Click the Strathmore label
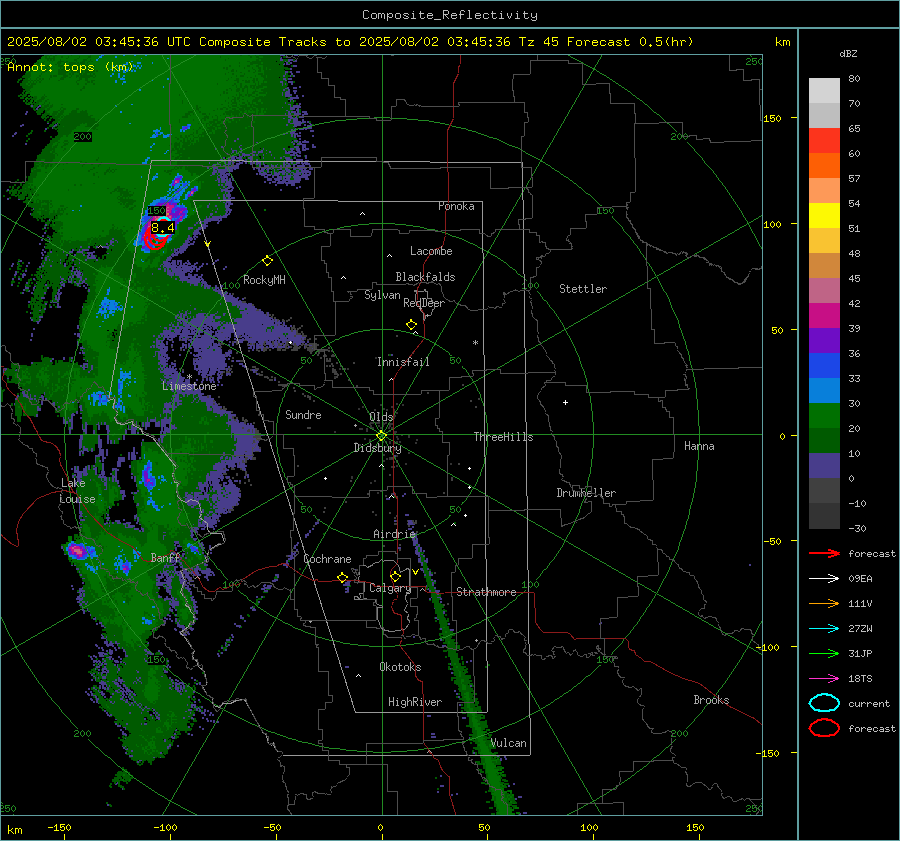 [x=486, y=592]
